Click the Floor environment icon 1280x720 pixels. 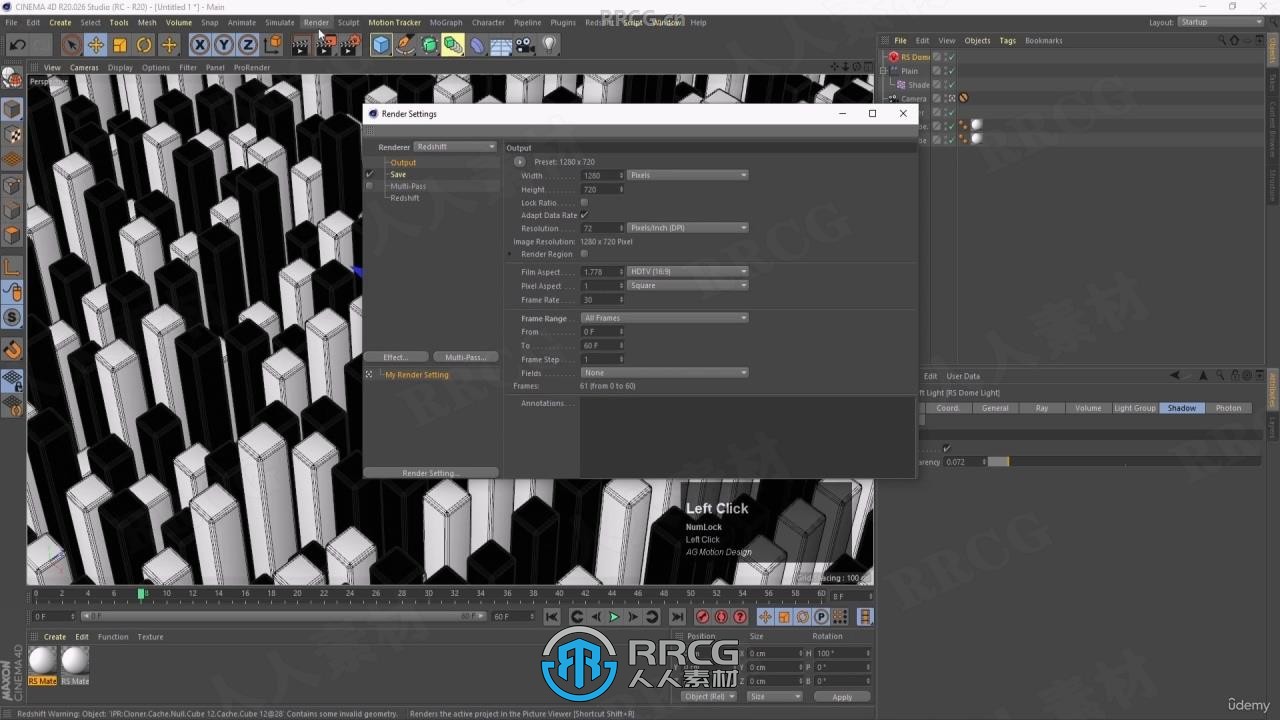(501, 45)
